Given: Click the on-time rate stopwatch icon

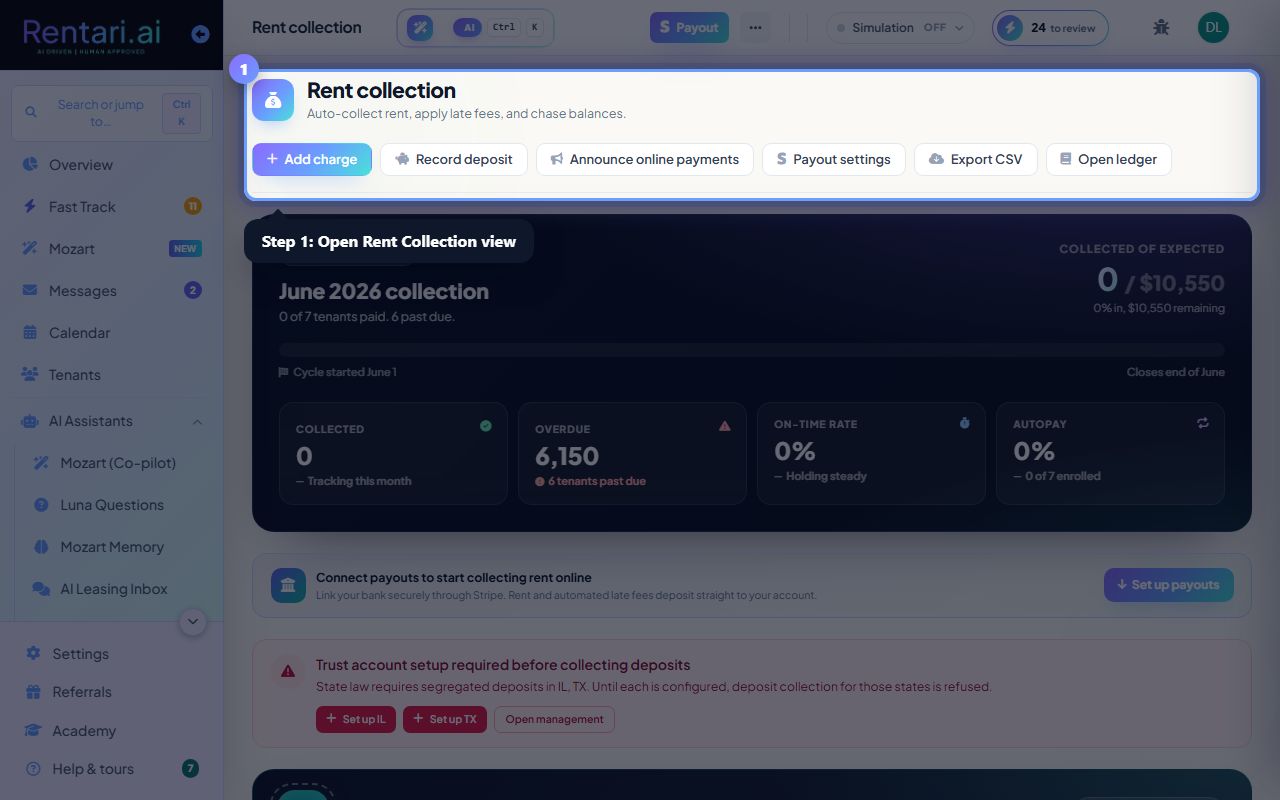Looking at the screenshot, I should coord(965,423).
